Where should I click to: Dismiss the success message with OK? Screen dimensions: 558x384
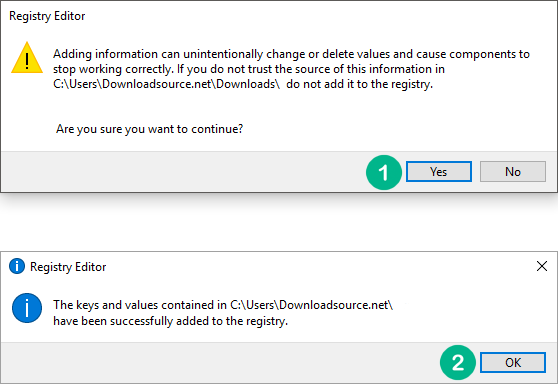pyautogui.click(x=512, y=362)
